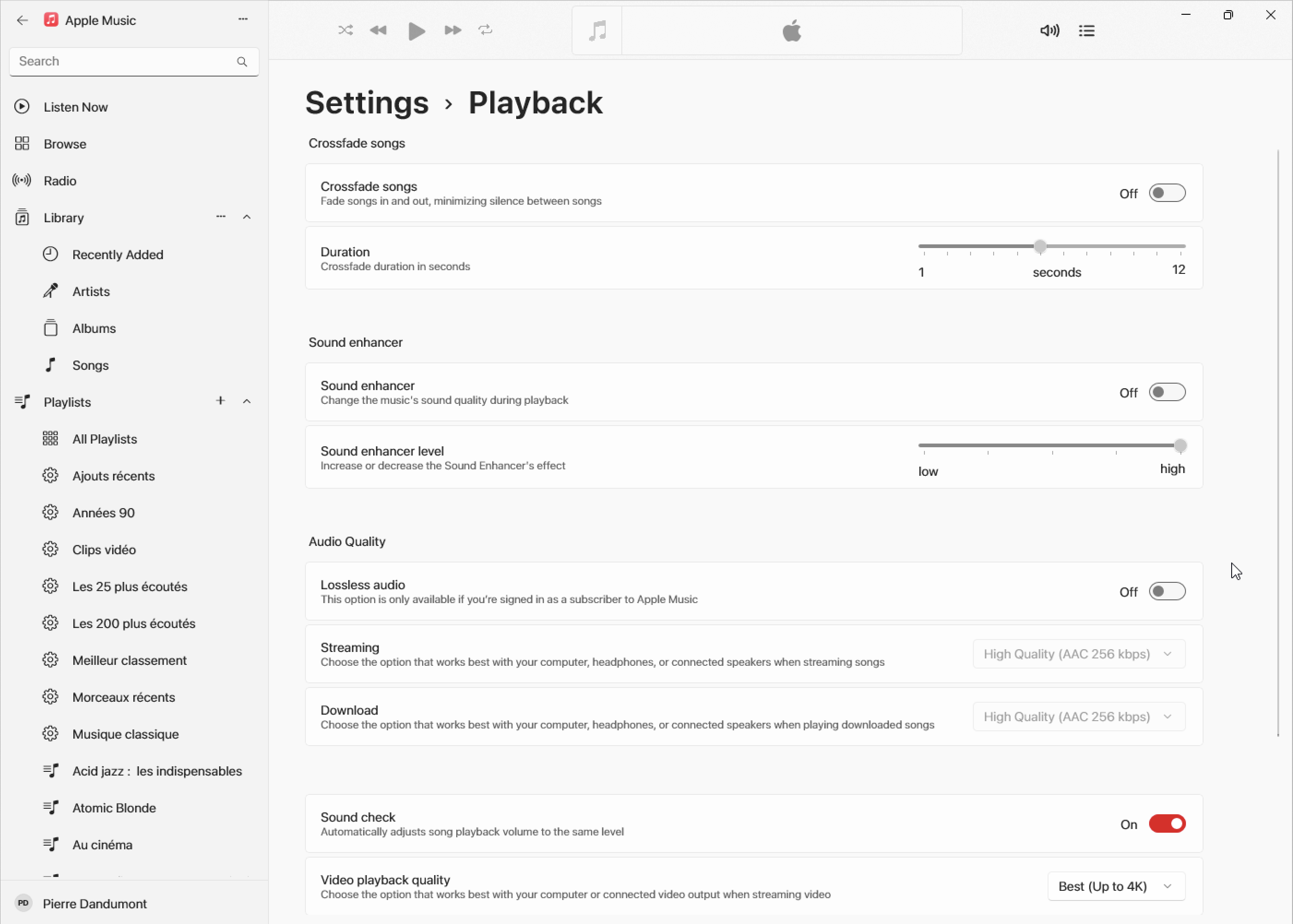
Task: Click the Search input field
Action: click(134, 61)
